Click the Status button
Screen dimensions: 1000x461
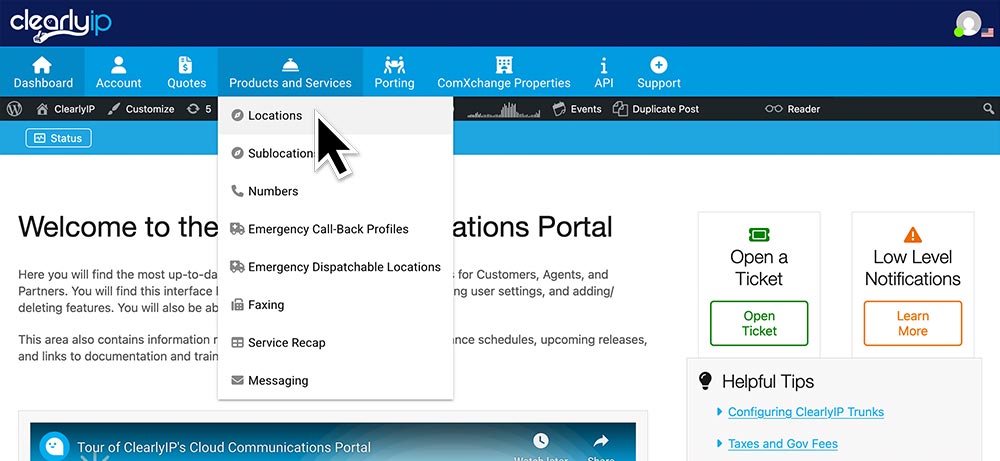tap(58, 138)
